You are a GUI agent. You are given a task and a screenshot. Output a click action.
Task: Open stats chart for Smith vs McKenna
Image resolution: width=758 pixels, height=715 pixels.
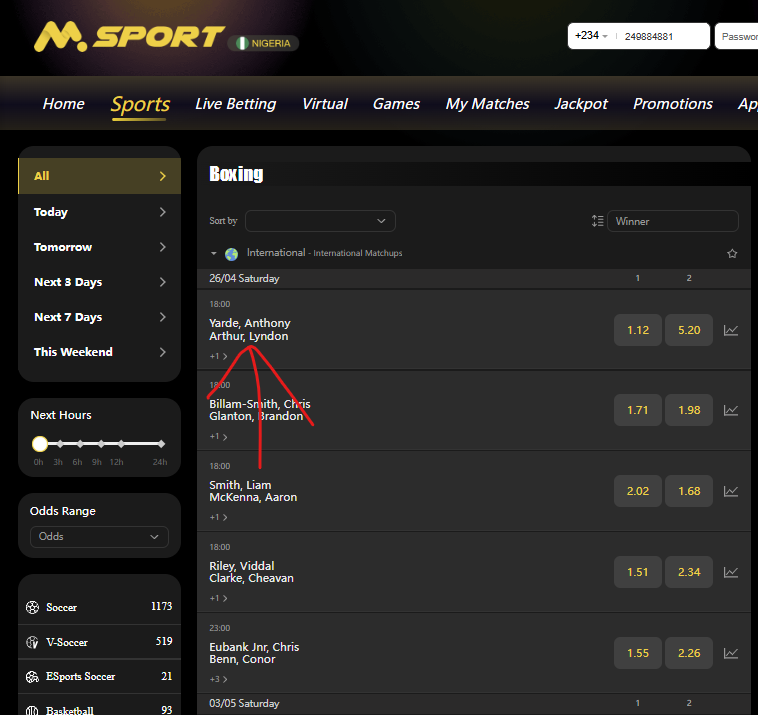point(731,491)
